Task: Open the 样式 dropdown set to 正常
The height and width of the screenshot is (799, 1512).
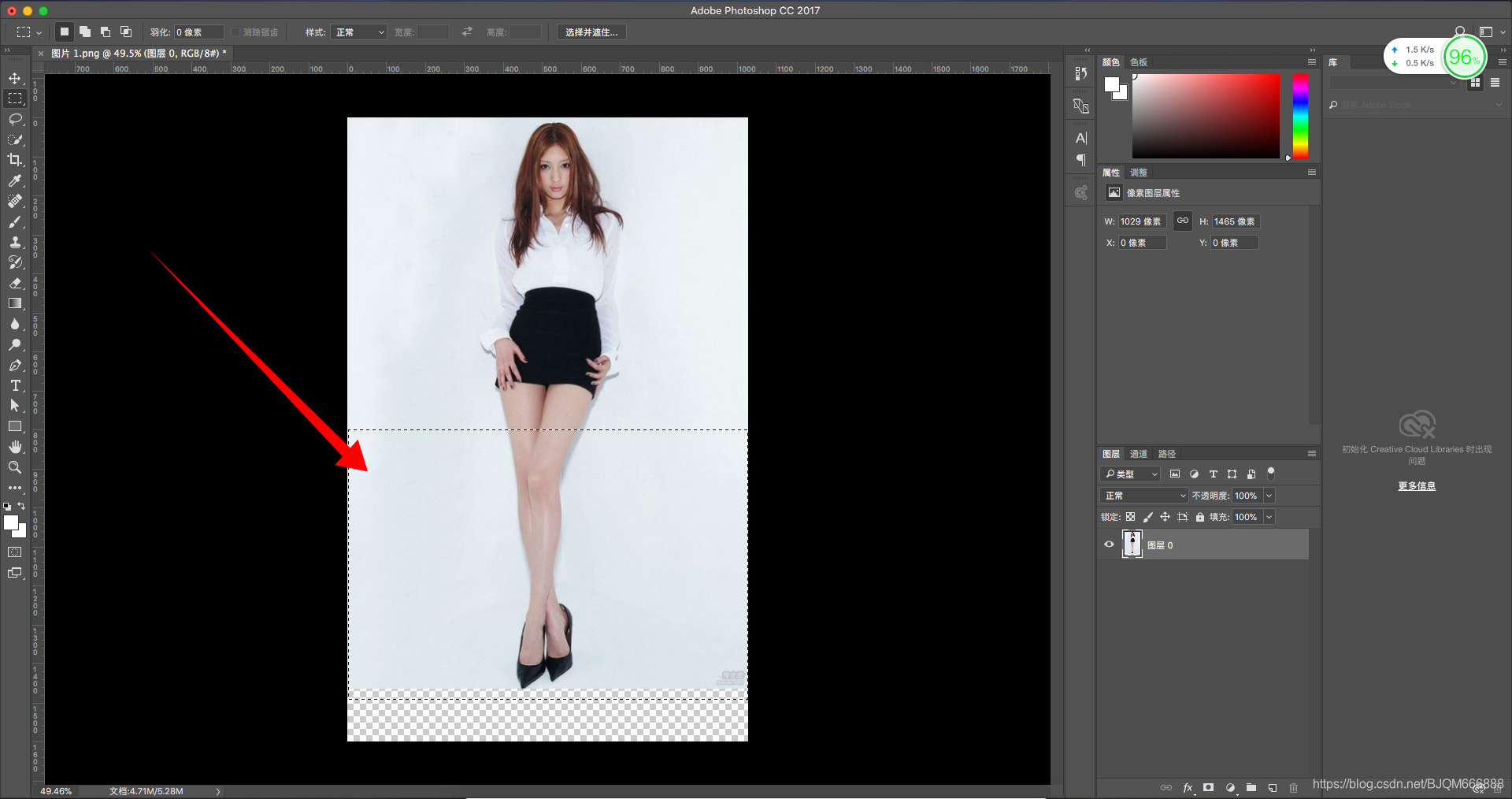Action: pyautogui.click(x=359, y=32)
